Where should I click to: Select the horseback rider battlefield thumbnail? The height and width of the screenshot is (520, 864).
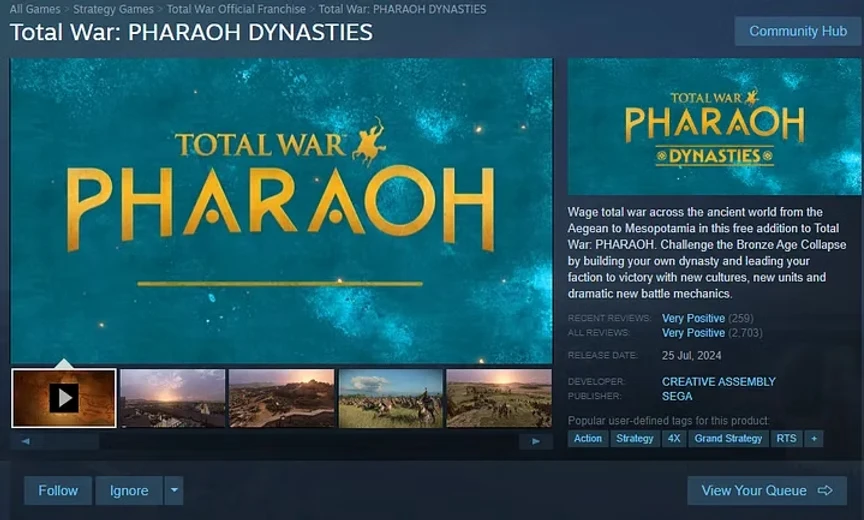[x=391, y=398]
